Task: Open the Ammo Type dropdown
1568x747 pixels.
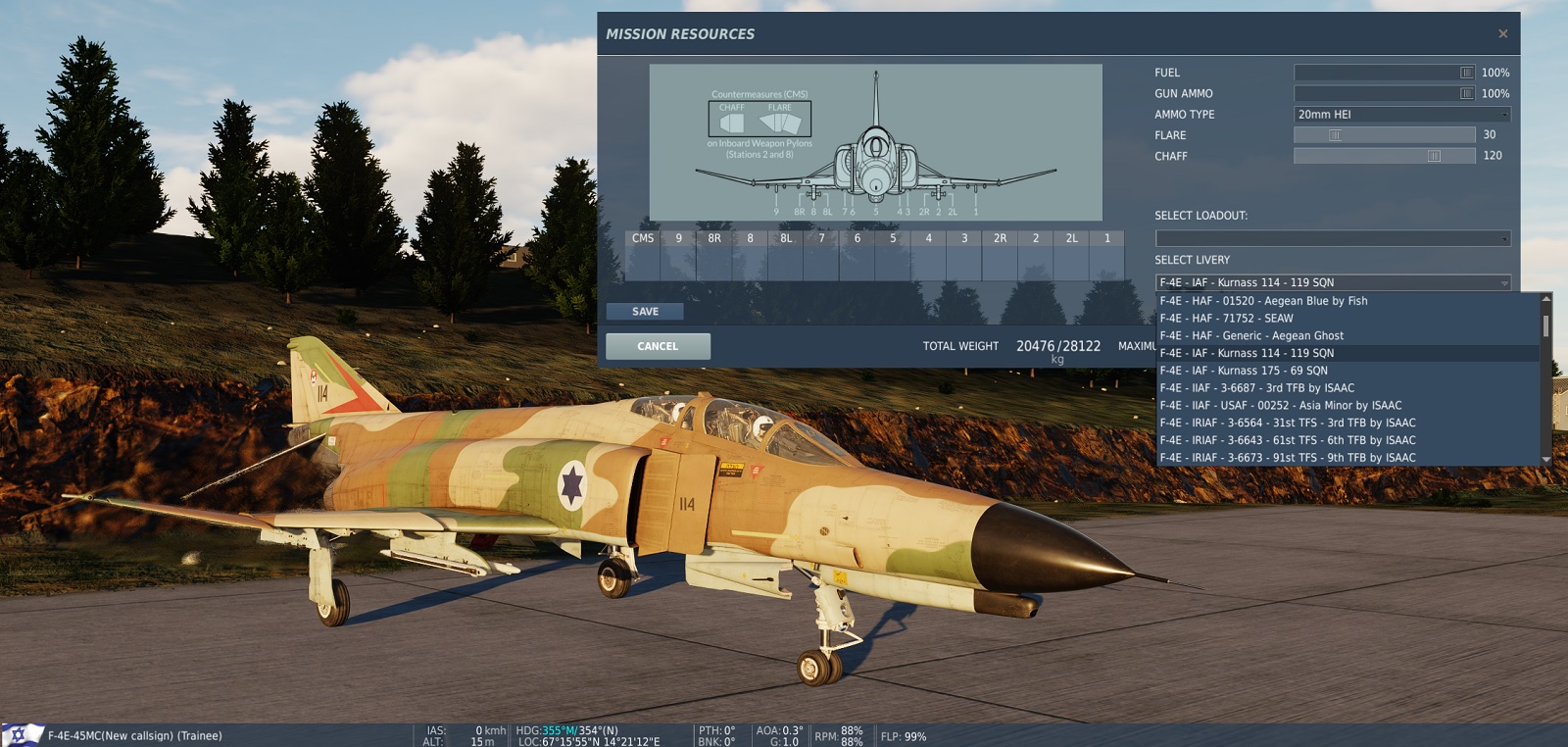Action: pos(1401,115)
